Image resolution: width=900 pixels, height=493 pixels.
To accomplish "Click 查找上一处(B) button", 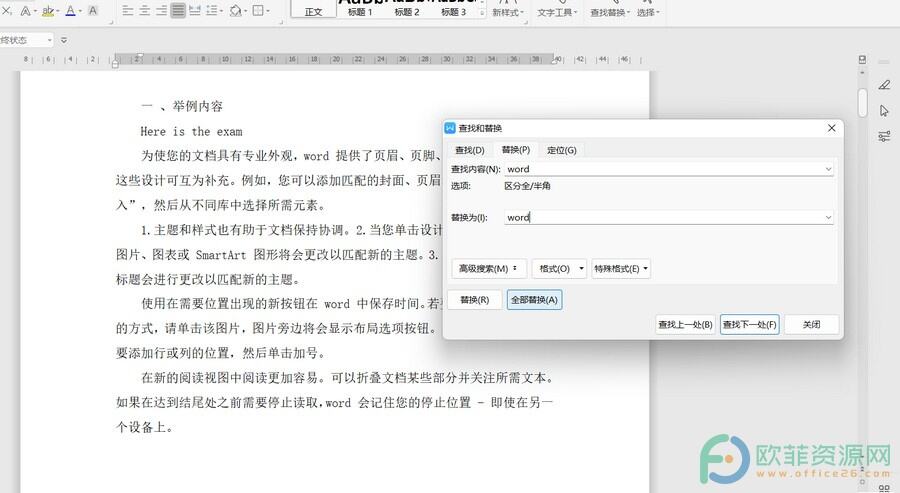I will [685, 324].
